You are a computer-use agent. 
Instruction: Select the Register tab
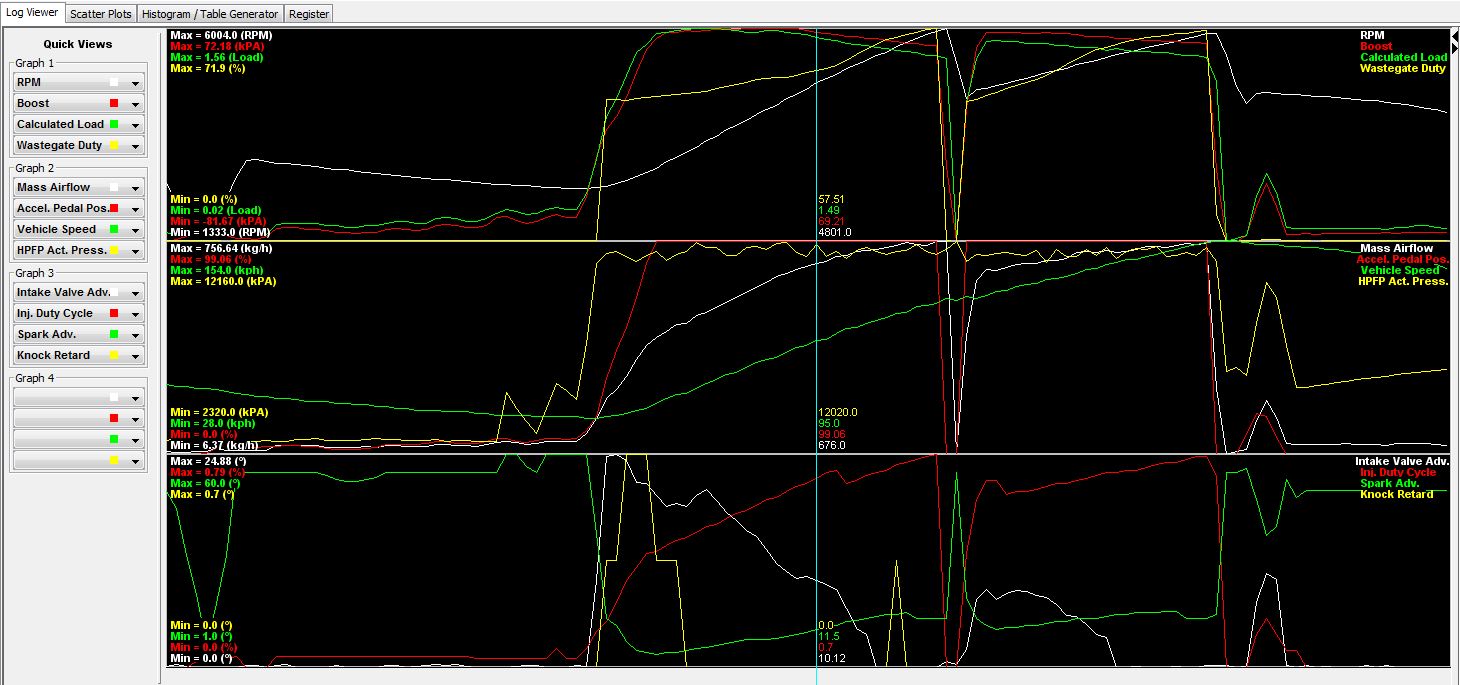308,14
